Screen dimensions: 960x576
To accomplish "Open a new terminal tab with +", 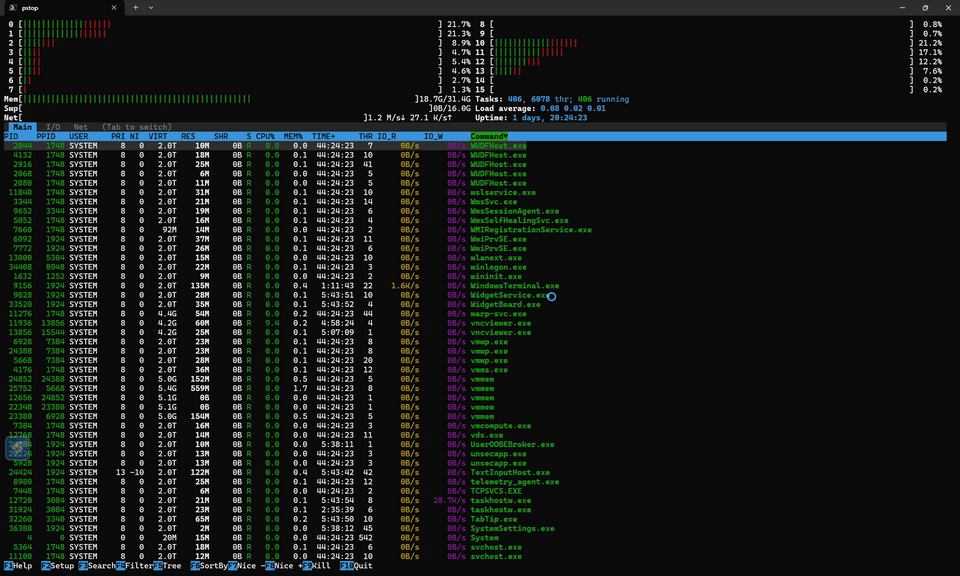I will pos(135,8).
